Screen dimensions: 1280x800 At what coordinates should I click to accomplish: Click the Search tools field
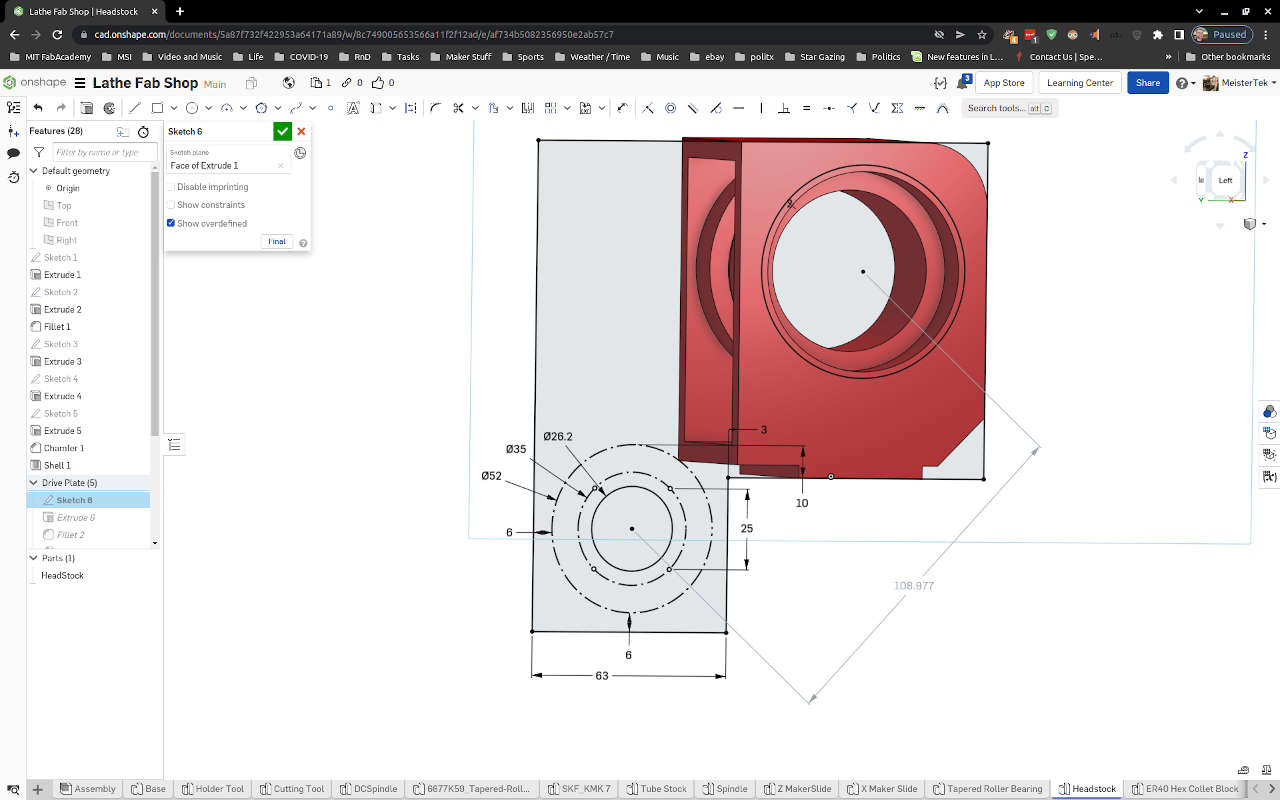coord(1010,108)
